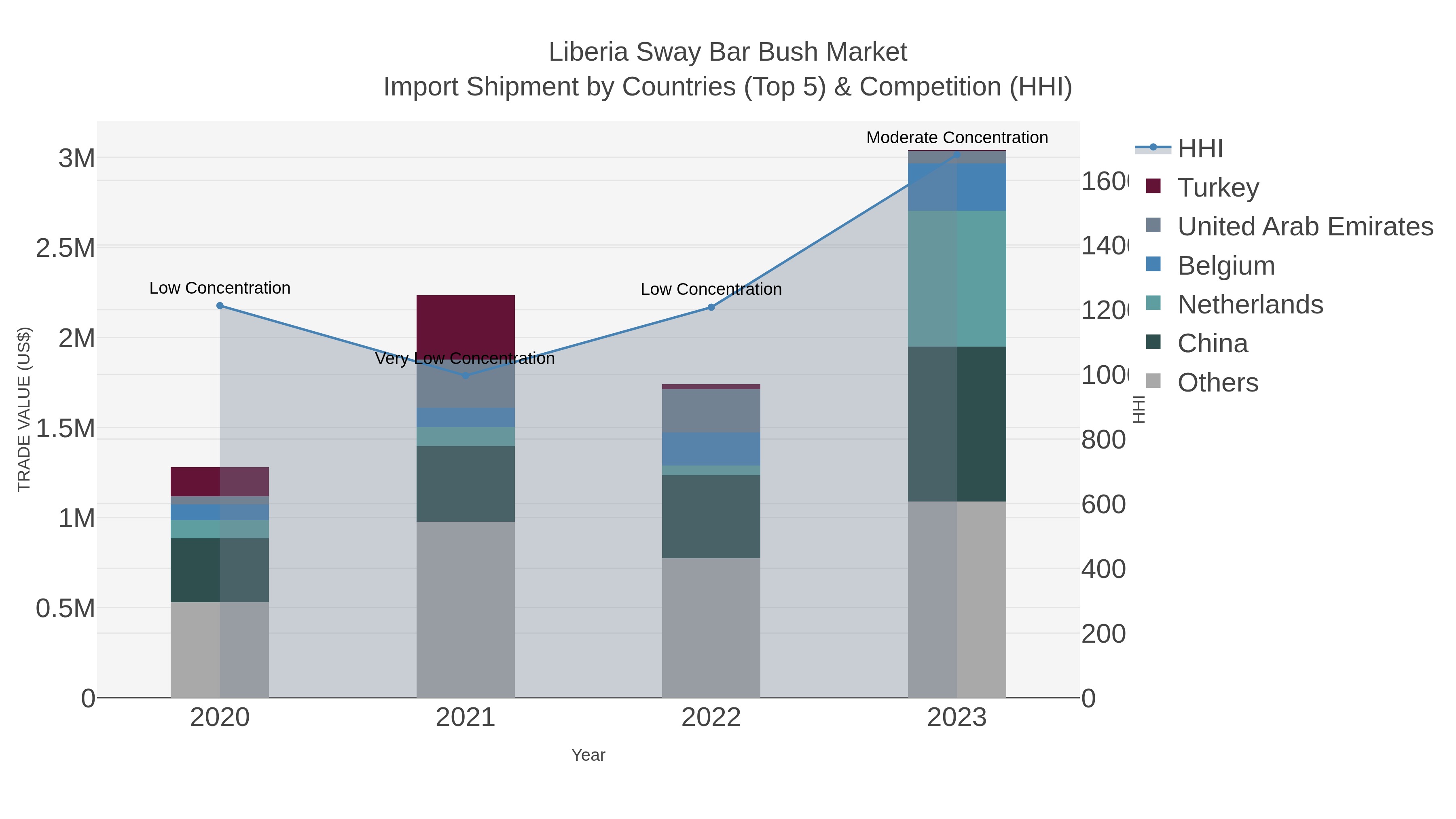Click the Belgium segment in 2022 bar
This screenshot has height=819, width=1456.
pyautogui.click(x=711, y=449)
